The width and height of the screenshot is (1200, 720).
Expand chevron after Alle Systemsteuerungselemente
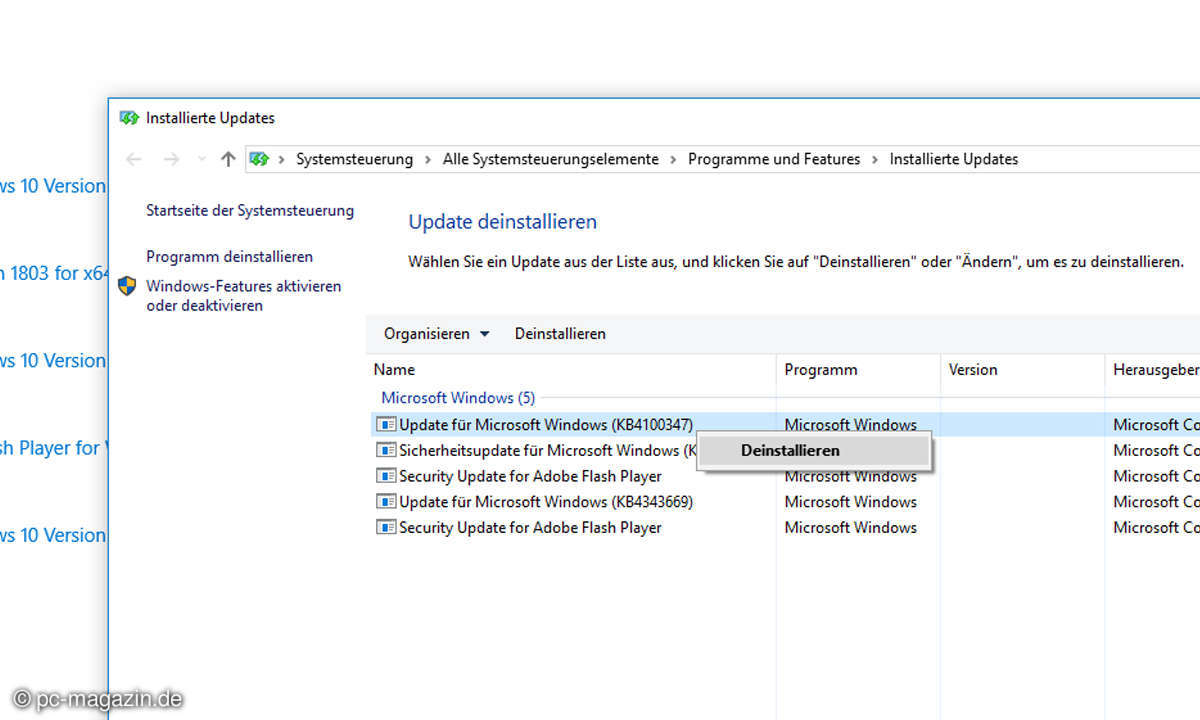coord(674,159)
